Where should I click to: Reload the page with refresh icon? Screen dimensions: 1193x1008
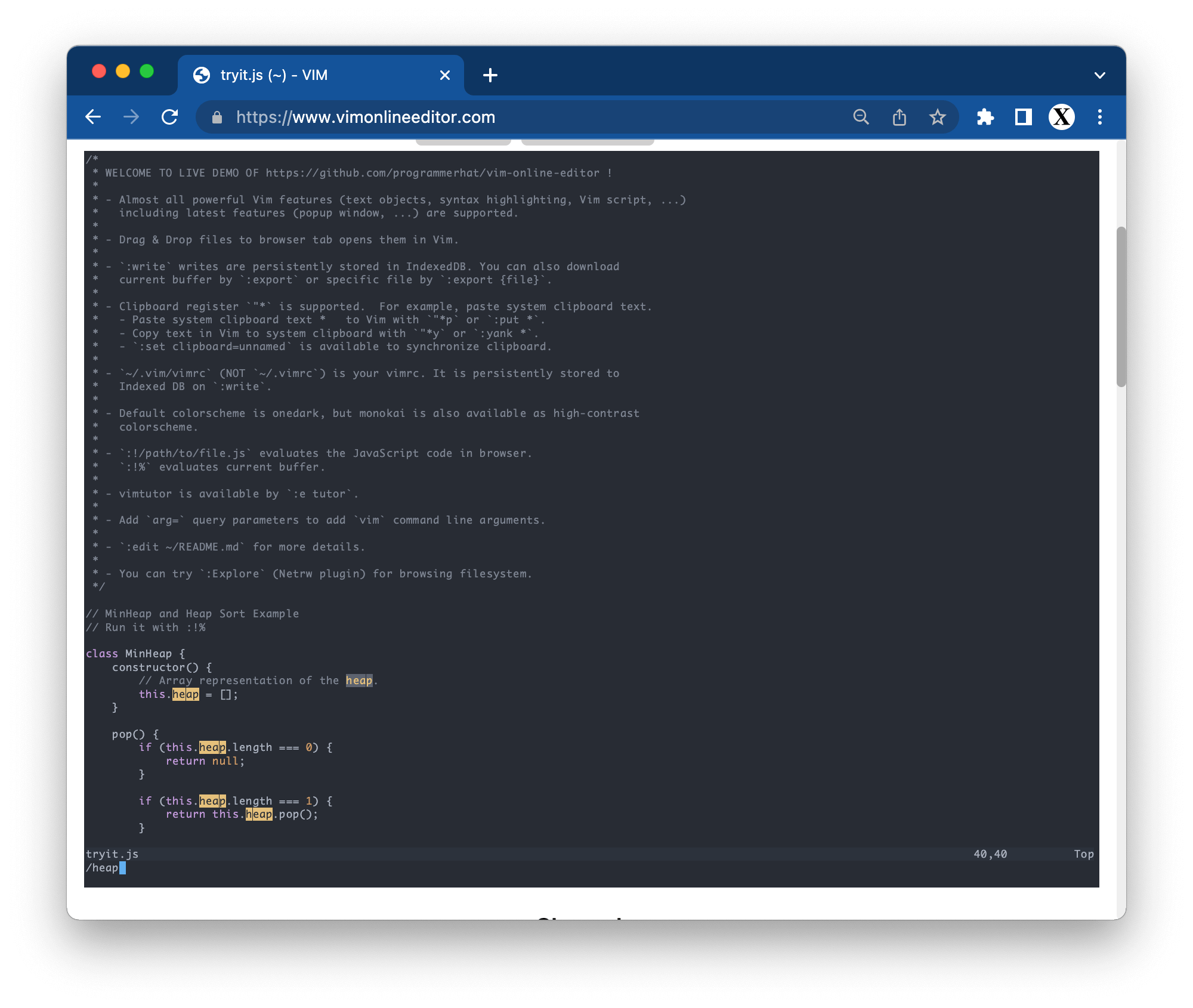click(170, 117)
